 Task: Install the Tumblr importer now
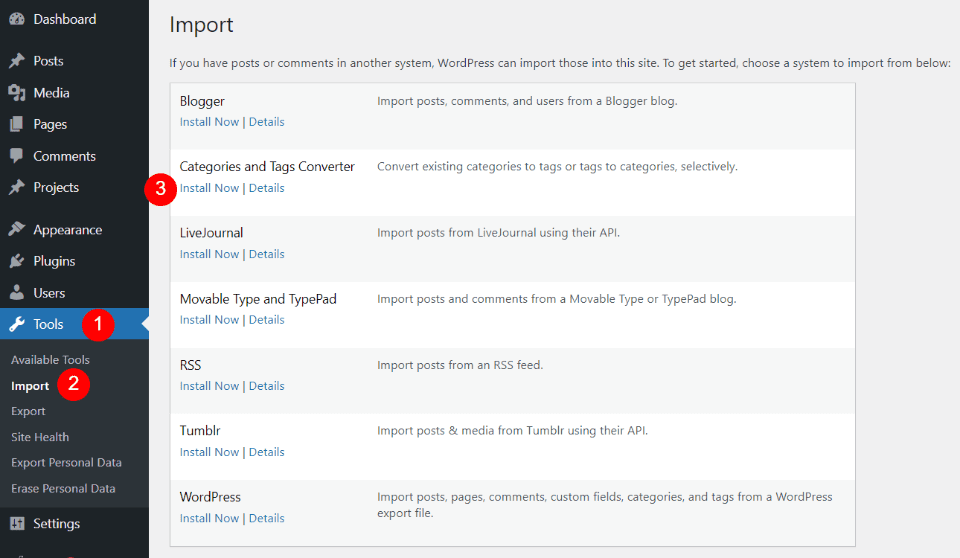pyautogui.click(x=209, y=452)
